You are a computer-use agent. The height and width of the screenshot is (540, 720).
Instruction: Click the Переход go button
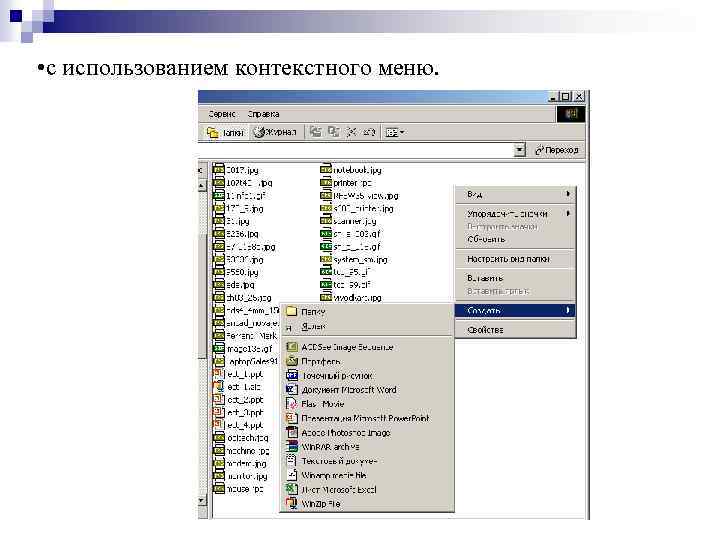click(x=557, y=150)
